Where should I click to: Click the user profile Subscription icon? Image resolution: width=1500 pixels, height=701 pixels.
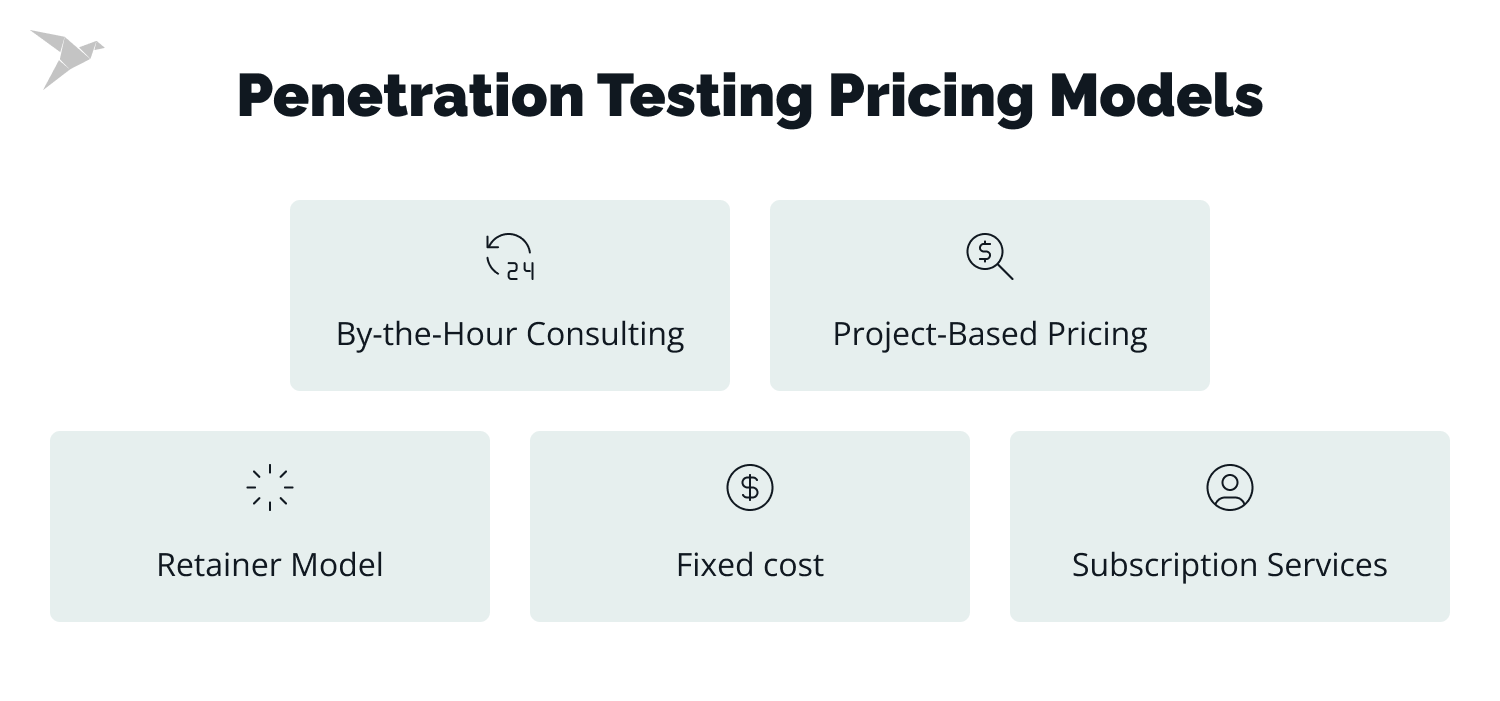coord(1229,488)
